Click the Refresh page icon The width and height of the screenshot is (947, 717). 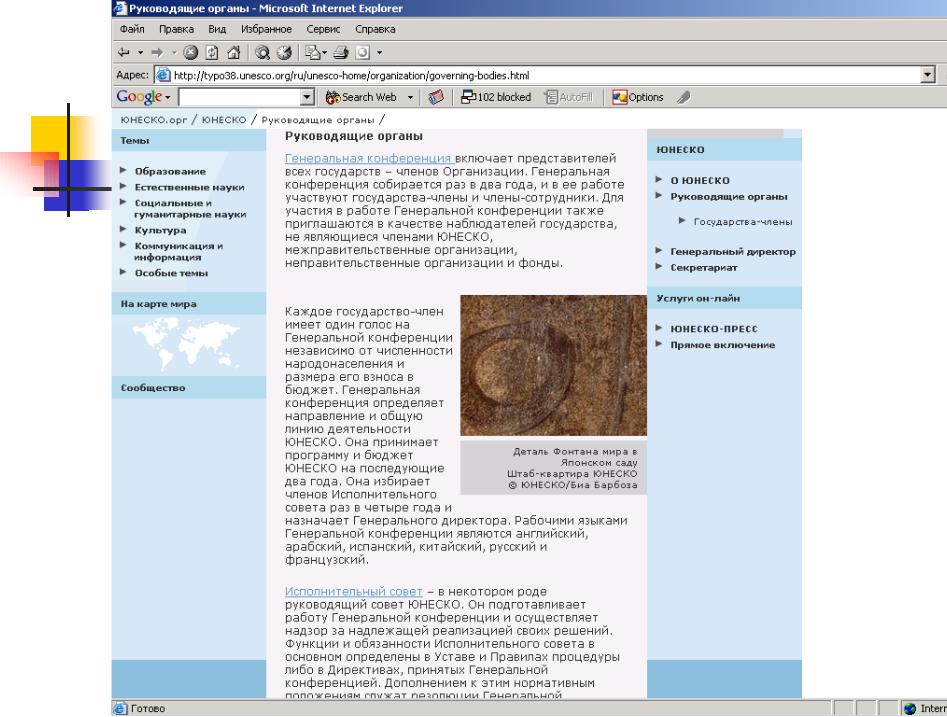pos(212,53)
